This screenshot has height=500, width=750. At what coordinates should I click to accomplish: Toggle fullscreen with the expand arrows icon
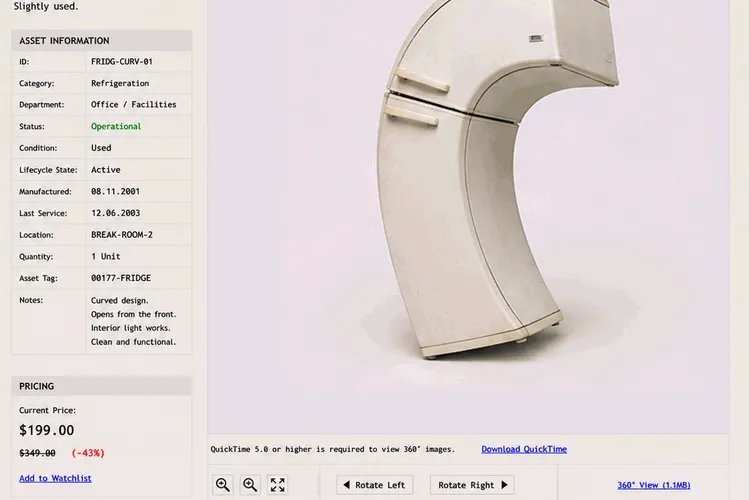point(277,485)
